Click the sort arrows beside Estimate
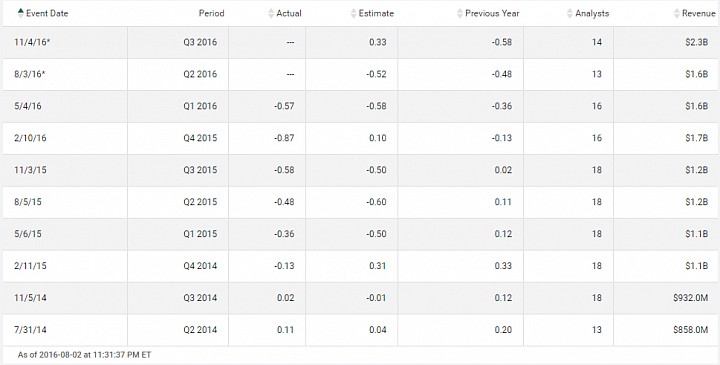The height and width of the screenshot is (365, 720). pos(354,13)
